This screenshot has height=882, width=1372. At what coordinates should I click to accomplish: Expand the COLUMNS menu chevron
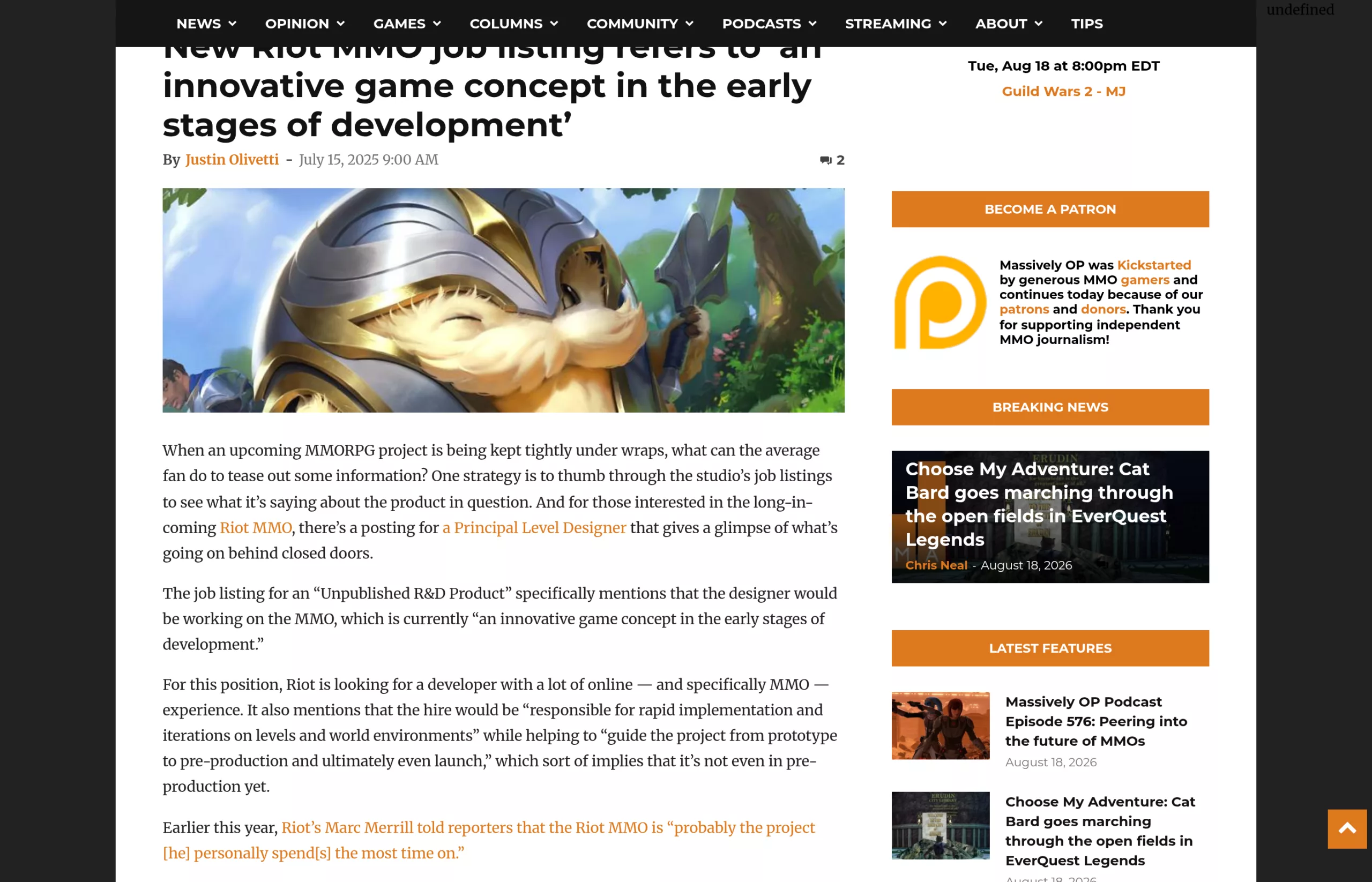click(554, 24)
